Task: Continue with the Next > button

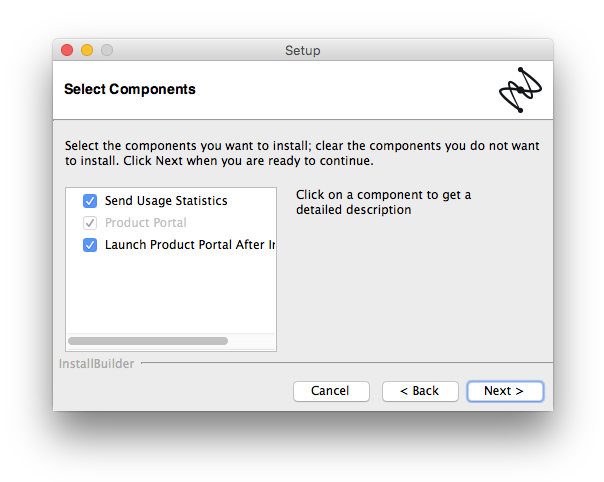Action: click(505, 391)
